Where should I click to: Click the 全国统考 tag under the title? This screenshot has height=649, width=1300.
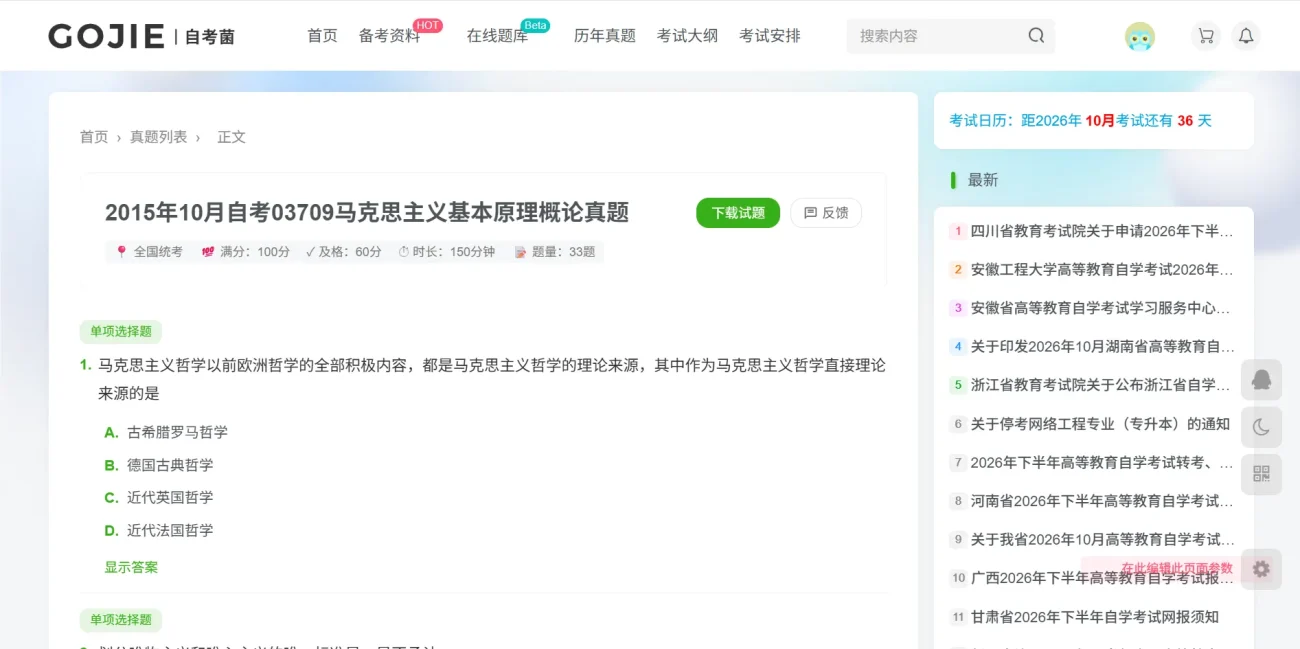pyautogui.click(x=150, y=252)
